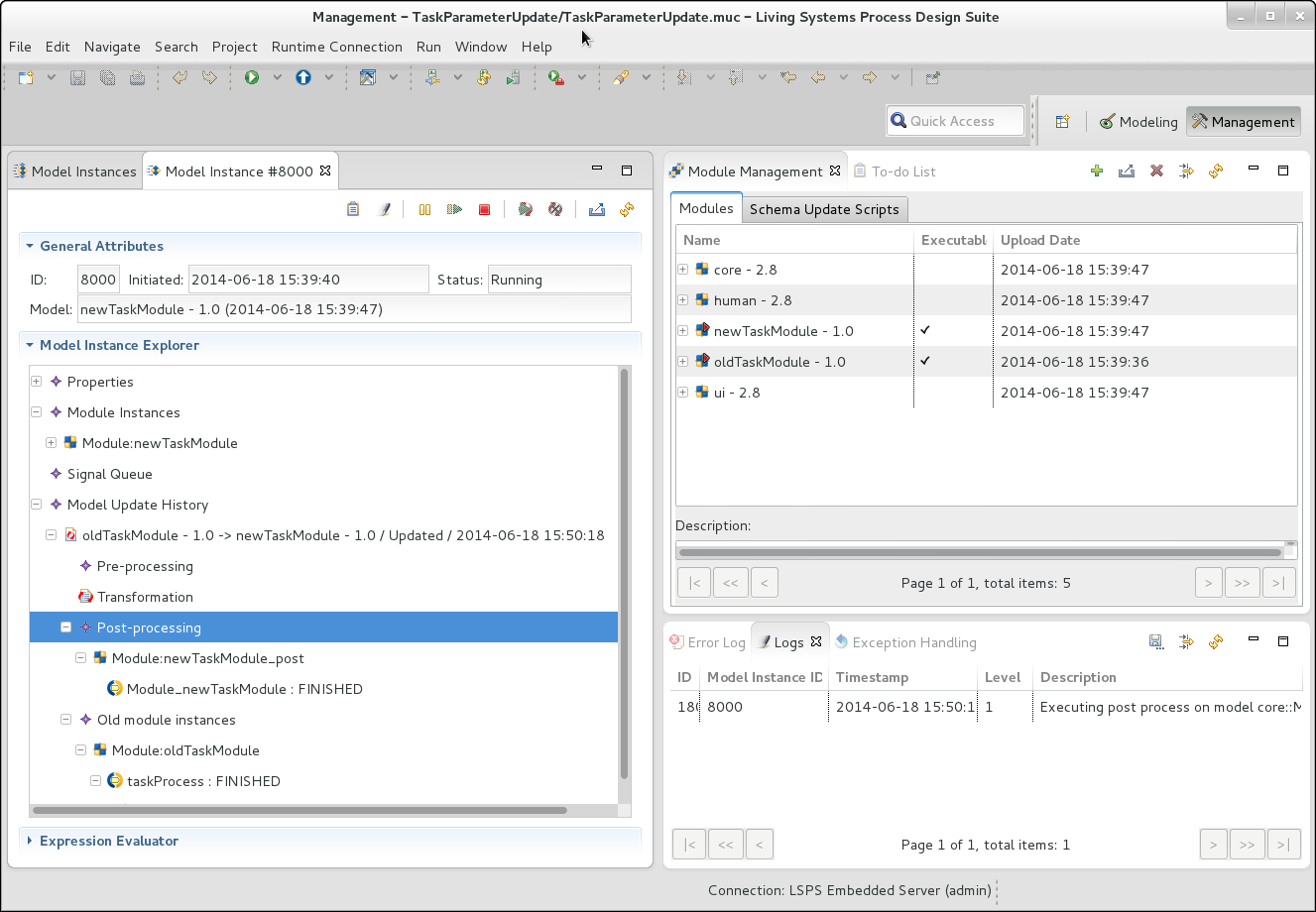
Task: Click the Explorer vertical scrollbar
Action: tap(624, 574)
